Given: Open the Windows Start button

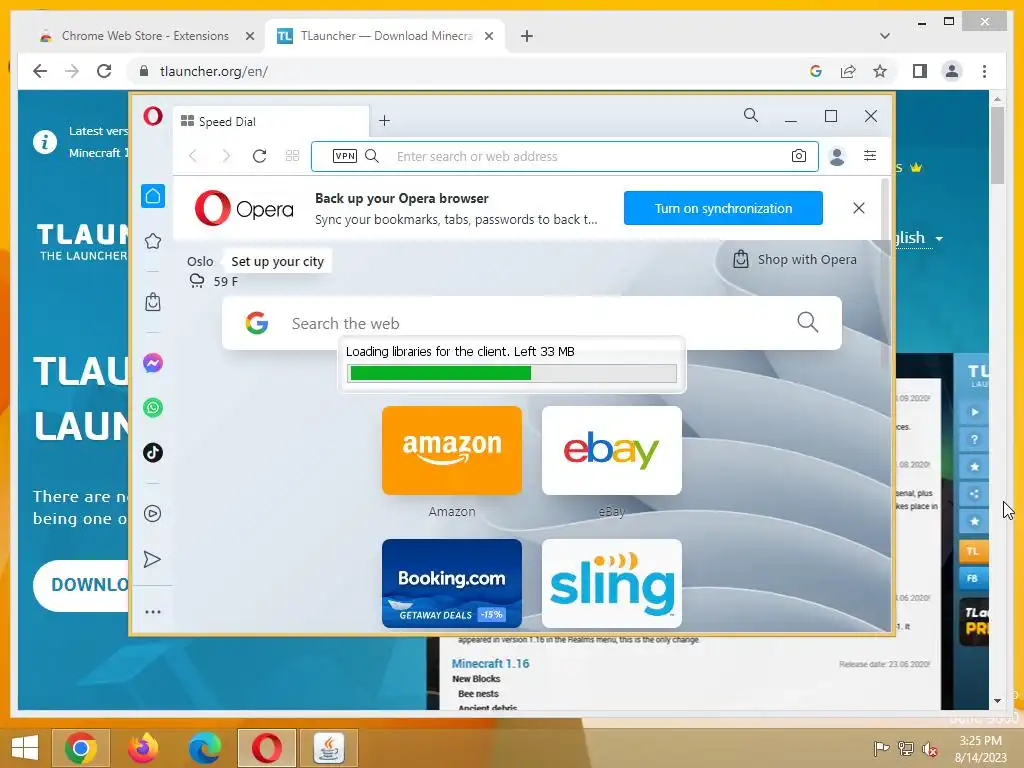Looking at the screenshot, I should (x=25, y=748).
